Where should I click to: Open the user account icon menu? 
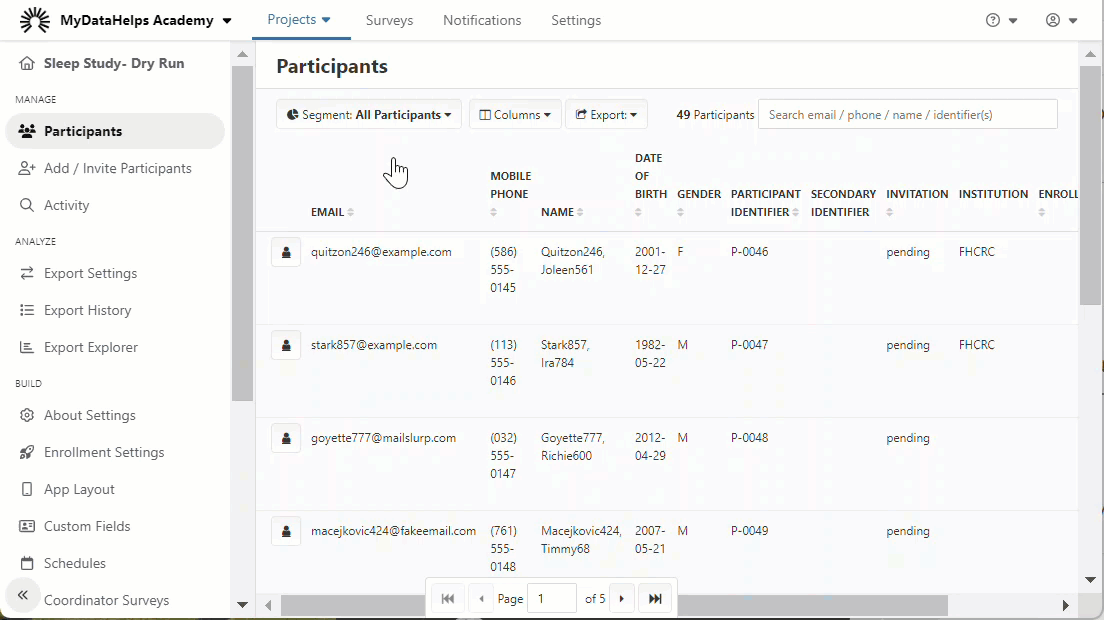coord(1061,20)
